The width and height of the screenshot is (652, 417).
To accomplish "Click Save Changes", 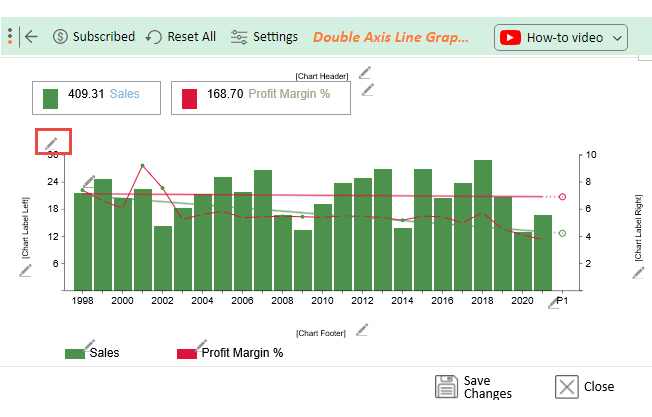I will [473, 387].
